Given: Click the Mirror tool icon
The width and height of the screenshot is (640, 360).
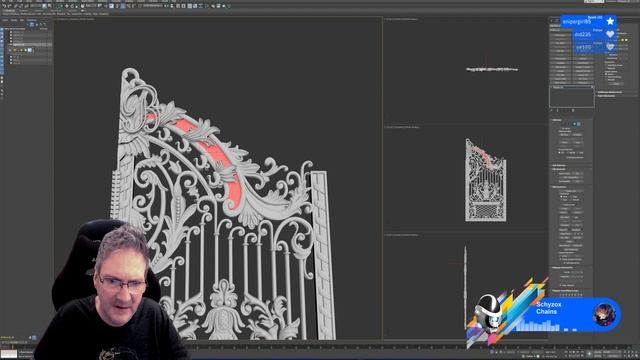Looking at the screenshot, I should (x=167, y=6).
